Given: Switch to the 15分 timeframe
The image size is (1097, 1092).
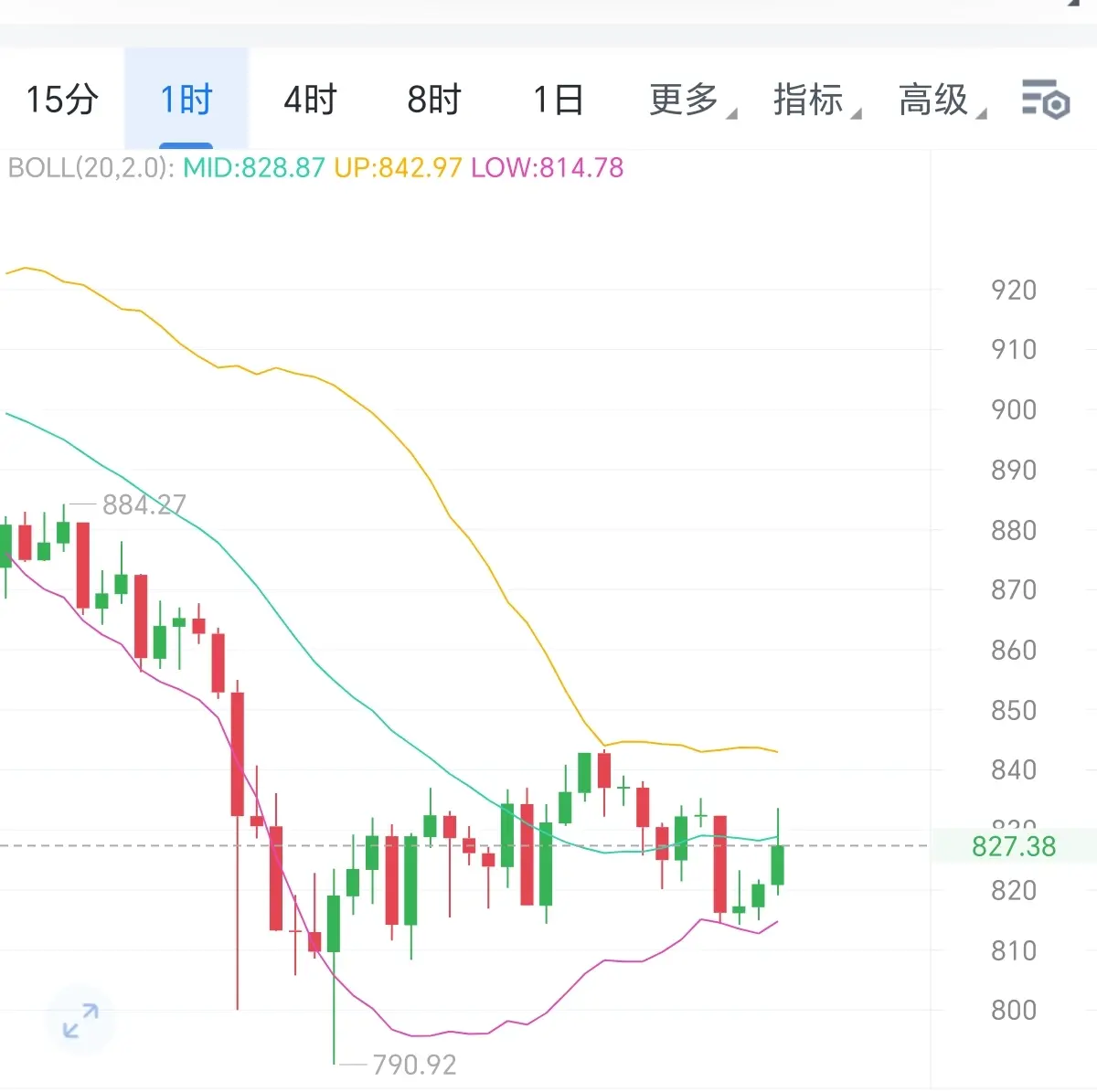Looking at the screenshot, I should pyautogui.click(x=61, y=99).
